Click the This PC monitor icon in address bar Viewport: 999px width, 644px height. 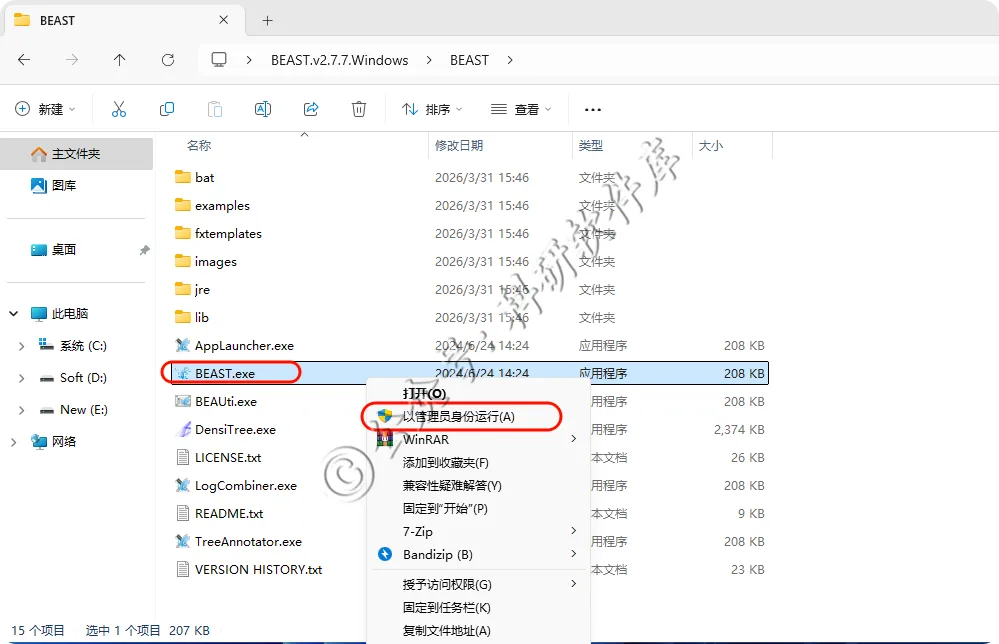point(219,60)
